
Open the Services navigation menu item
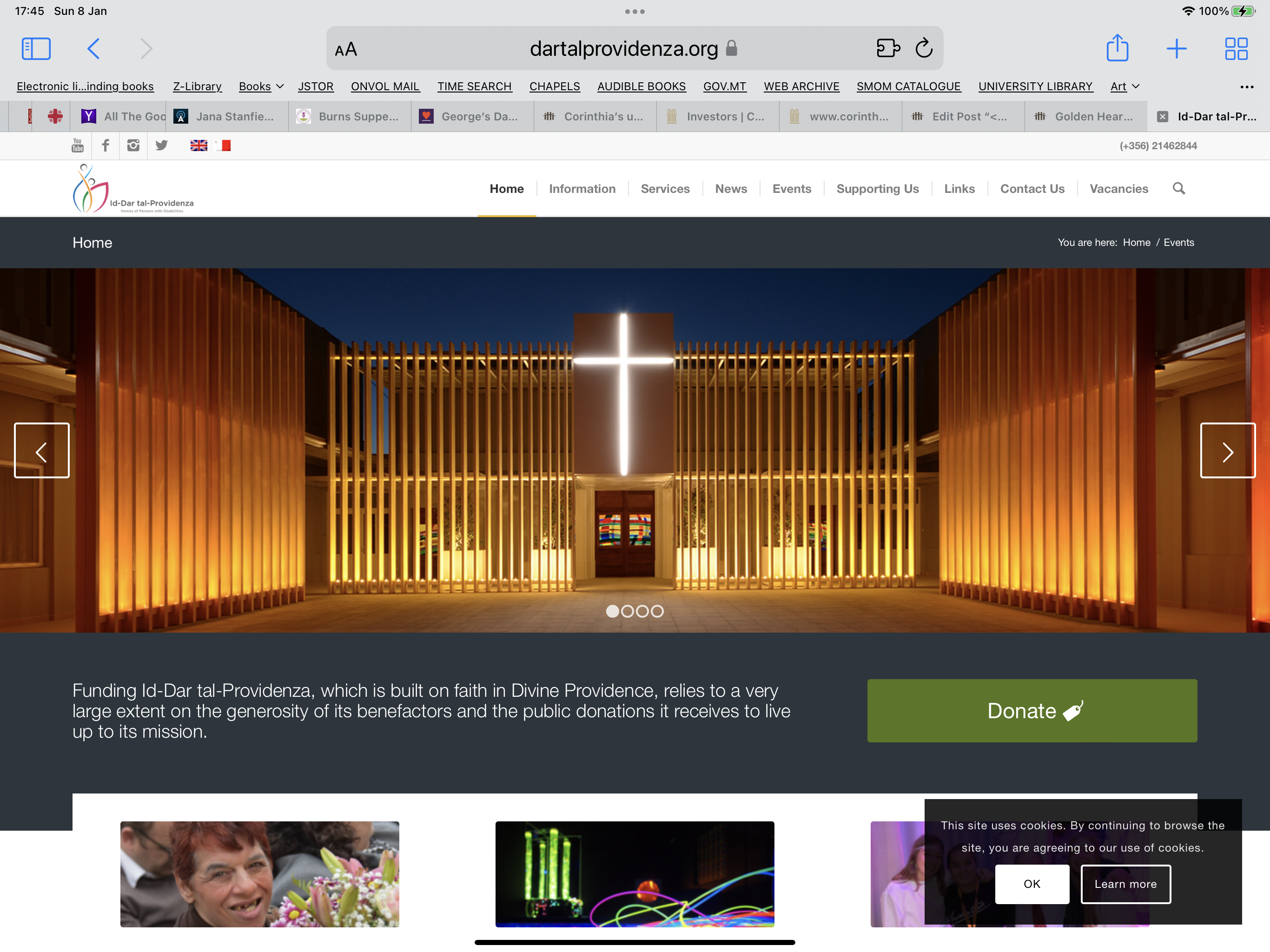(x=665, y=188)
